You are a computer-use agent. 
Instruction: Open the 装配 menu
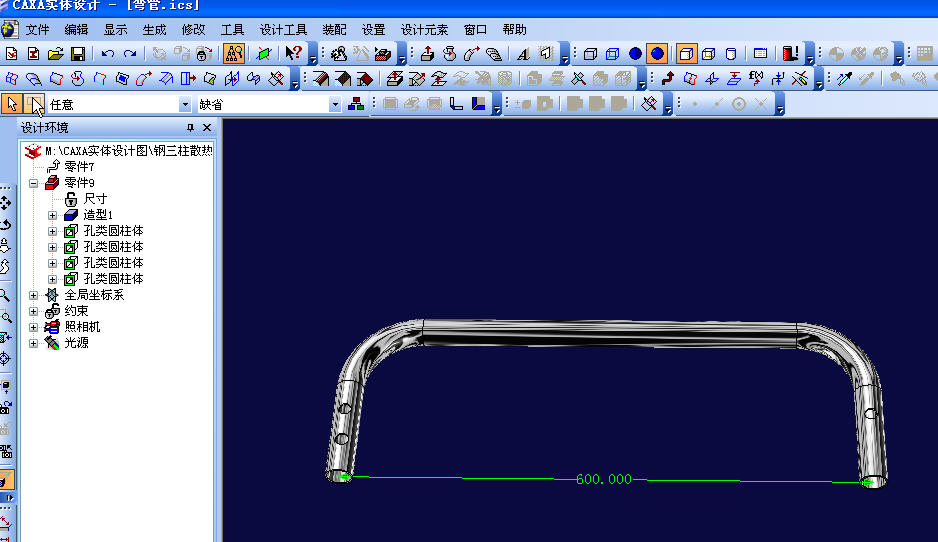click(334, 30)
